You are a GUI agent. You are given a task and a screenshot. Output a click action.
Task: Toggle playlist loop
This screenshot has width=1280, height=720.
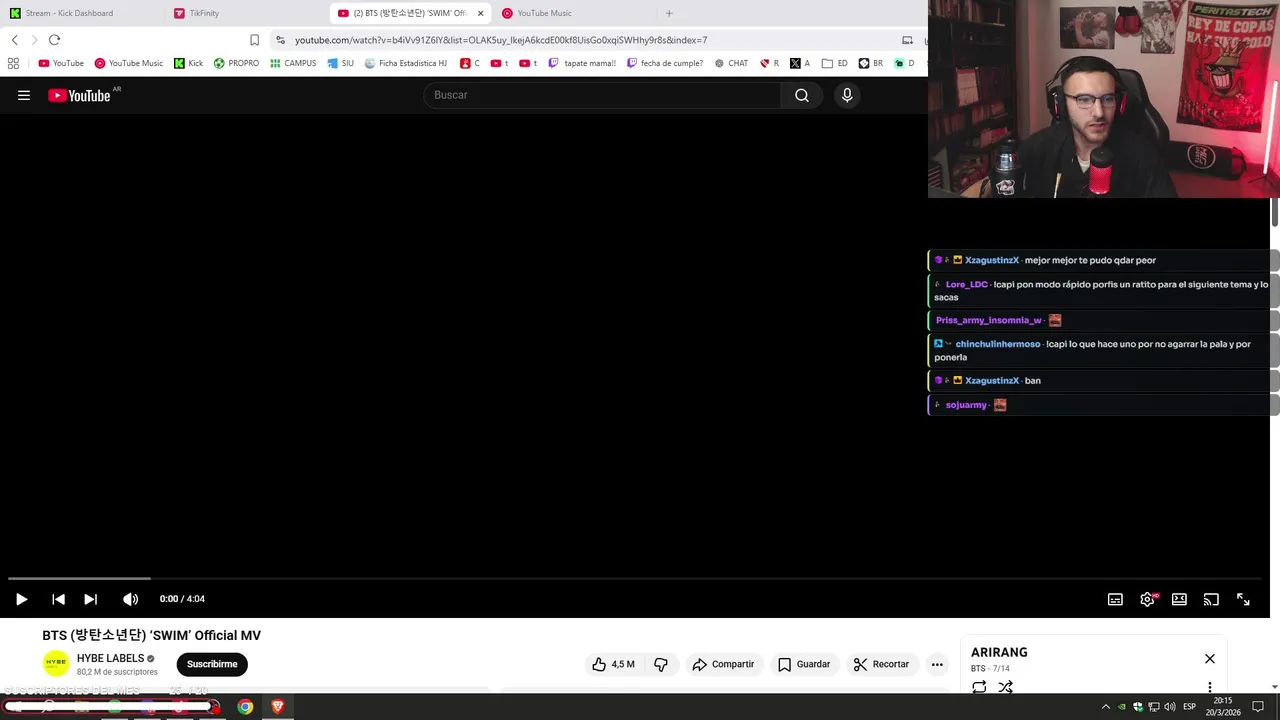979,687
